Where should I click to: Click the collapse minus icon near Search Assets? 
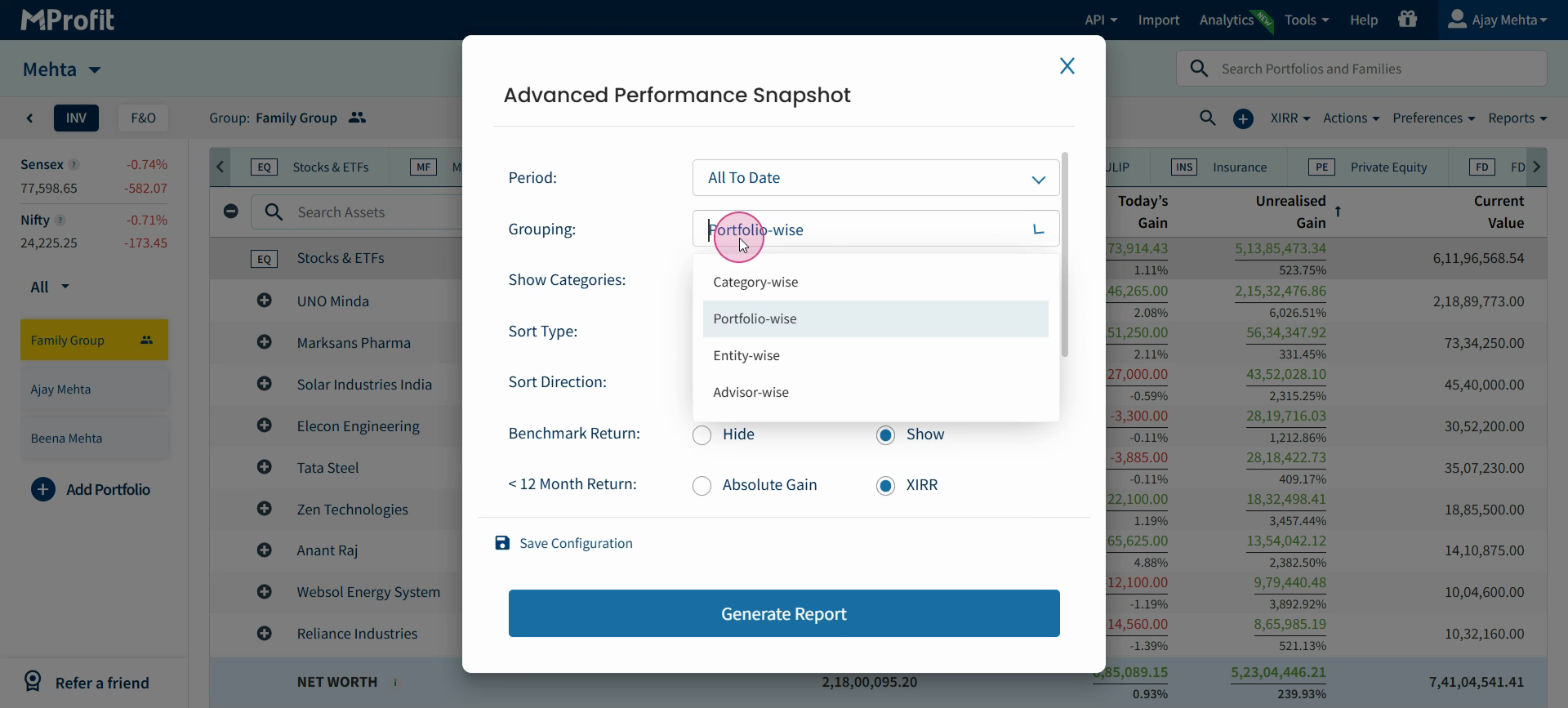pyautogui.click(x=231, y=212)
